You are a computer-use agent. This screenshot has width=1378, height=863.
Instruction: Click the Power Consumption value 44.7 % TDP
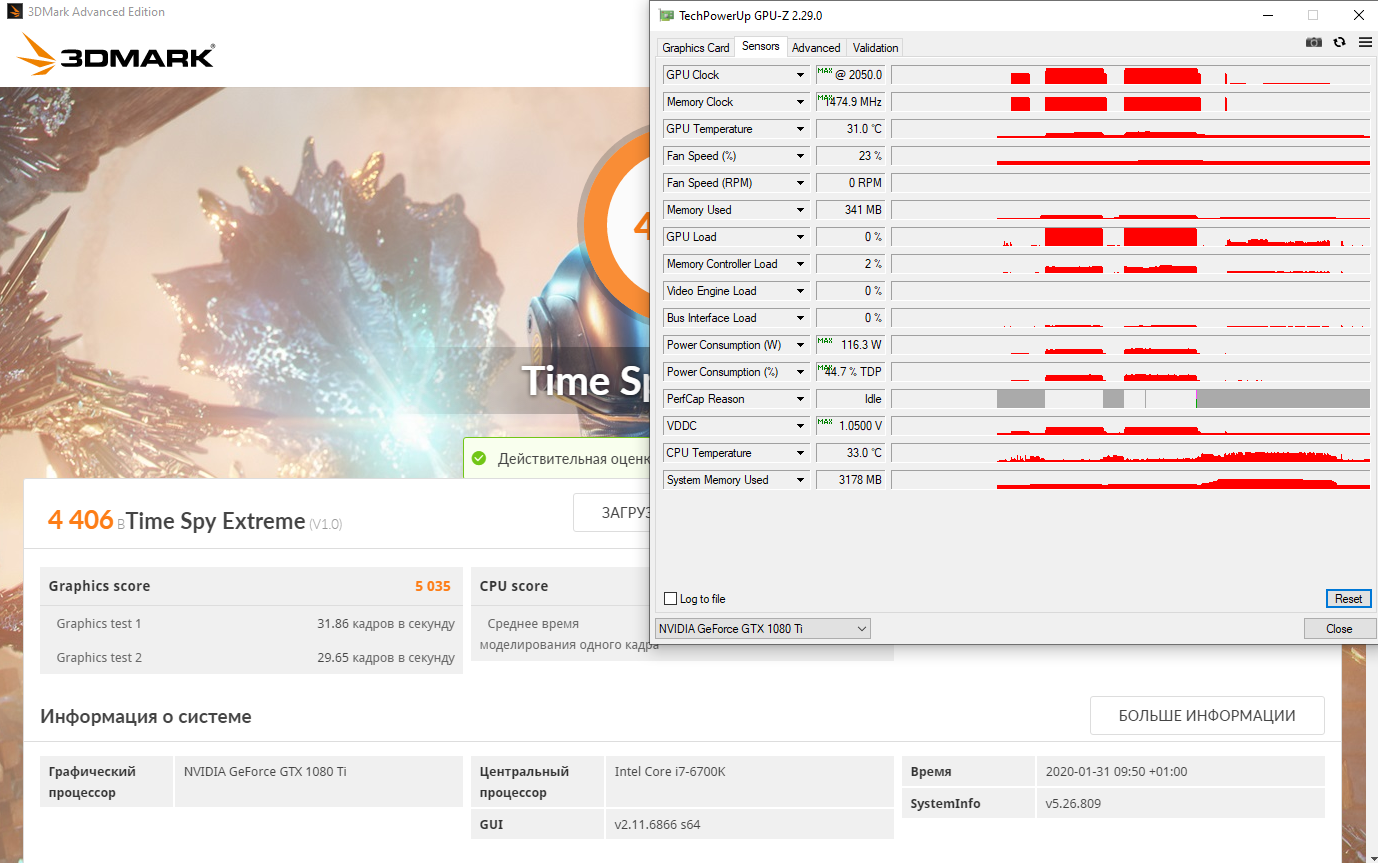(850, 372)
